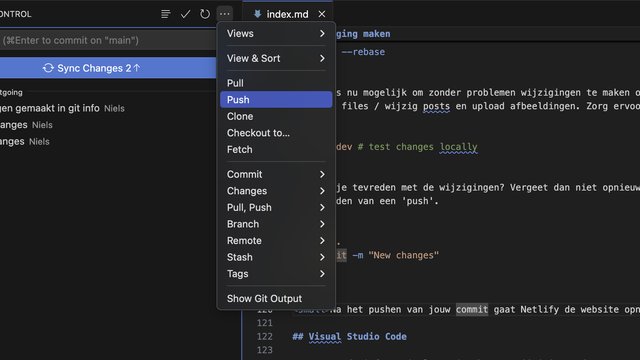This screenshot has height=360, width=640.
Task: Click the text "New changes" in the editor
Action: click(x=403, y=256)
